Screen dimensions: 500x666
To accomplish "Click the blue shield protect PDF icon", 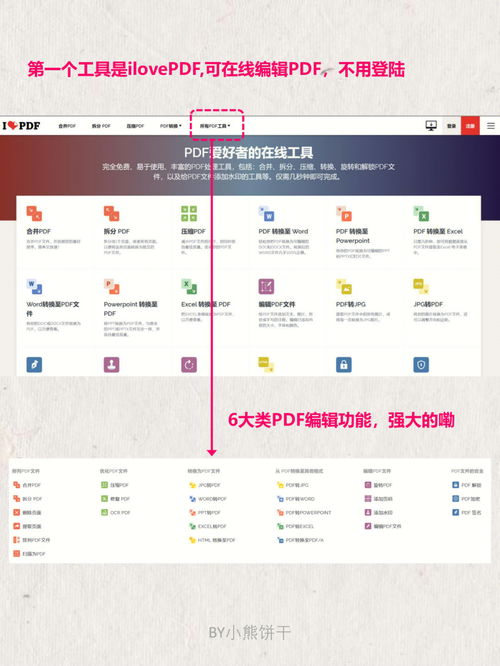I will pyautogui.click(x=421, y=364).
